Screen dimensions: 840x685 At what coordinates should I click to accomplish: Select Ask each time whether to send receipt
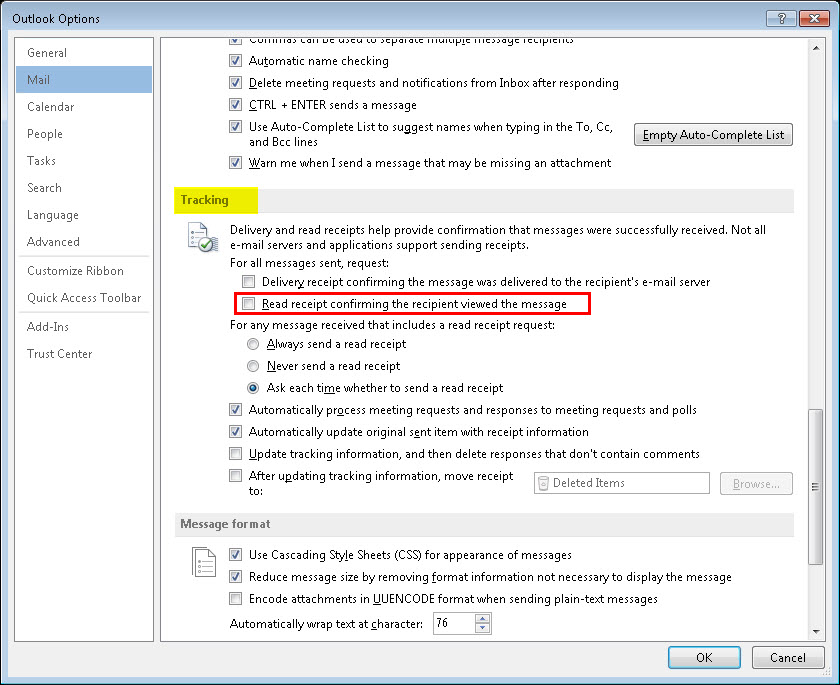coord(253,388)
